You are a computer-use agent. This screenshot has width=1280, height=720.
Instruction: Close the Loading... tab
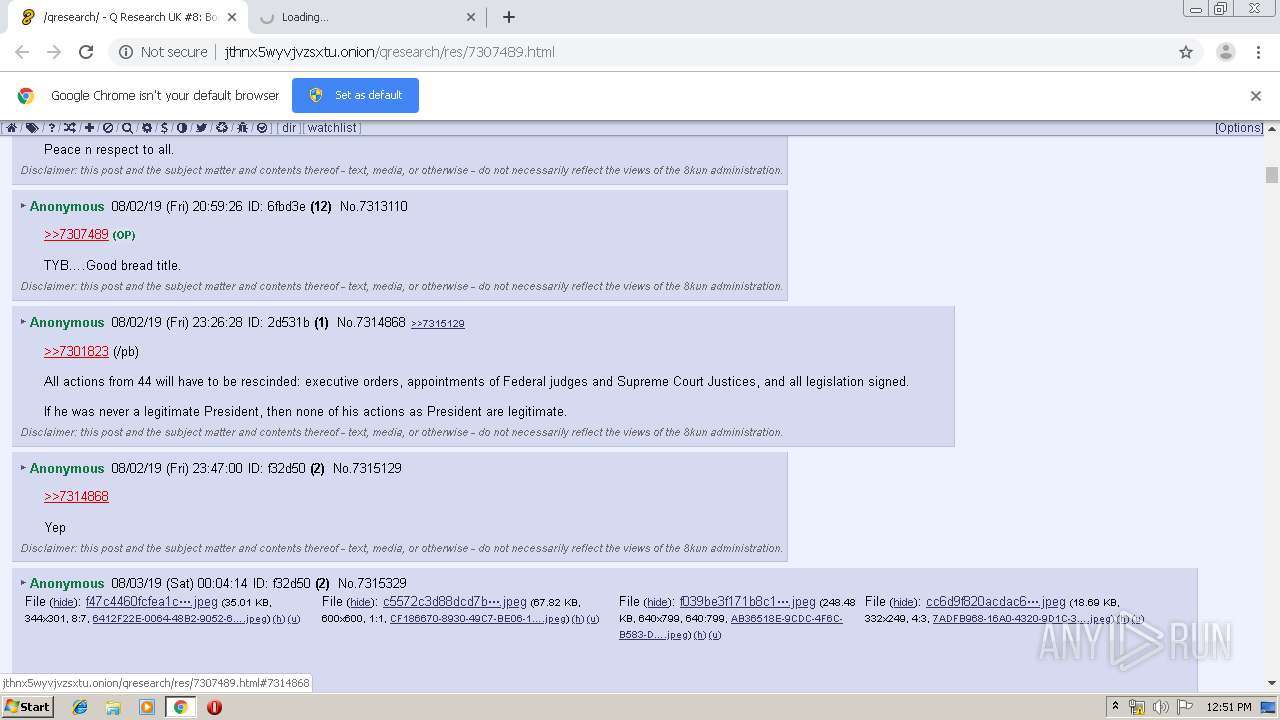pos(471,17)
